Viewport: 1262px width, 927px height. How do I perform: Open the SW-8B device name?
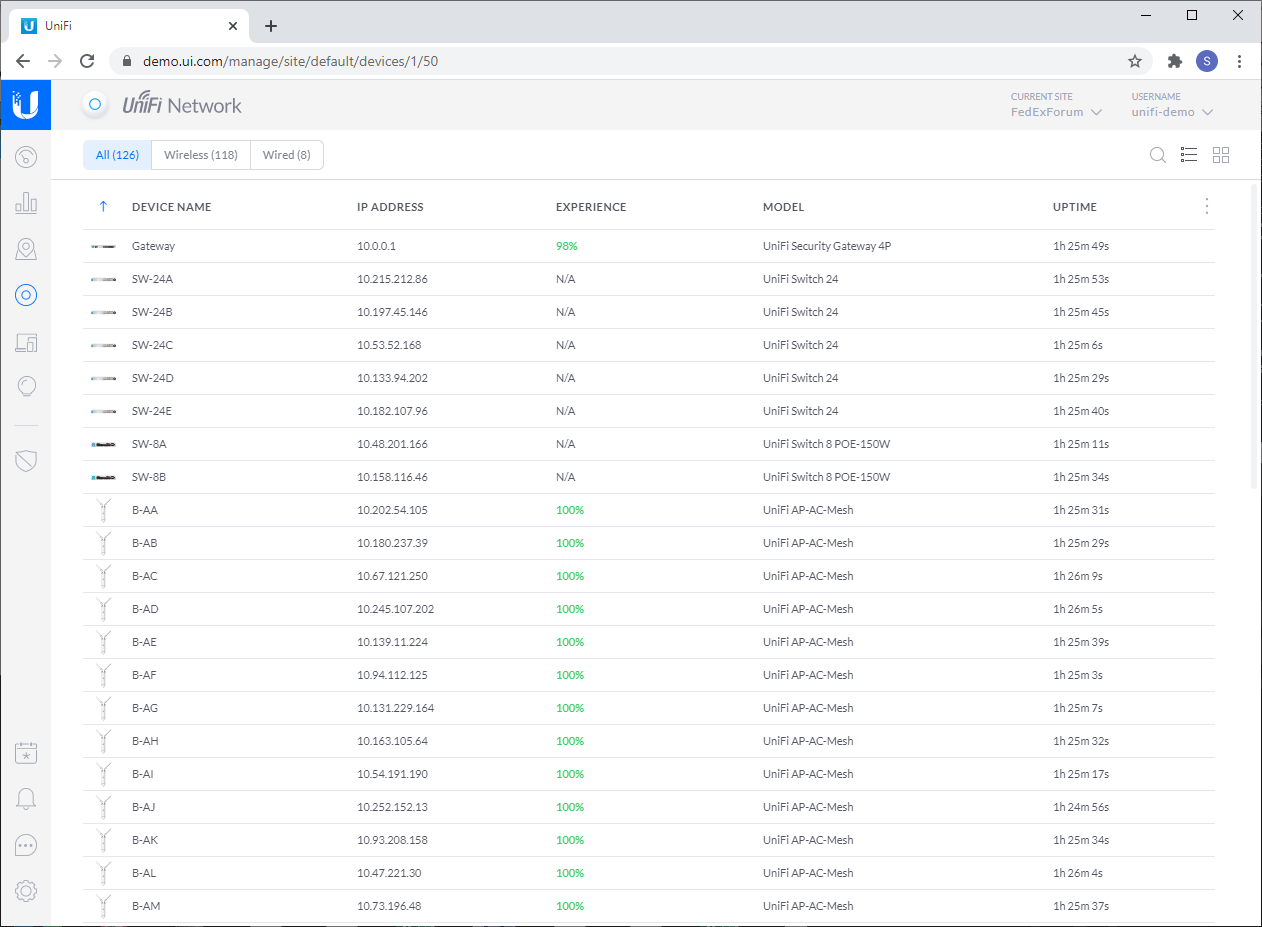coord(149,477)
